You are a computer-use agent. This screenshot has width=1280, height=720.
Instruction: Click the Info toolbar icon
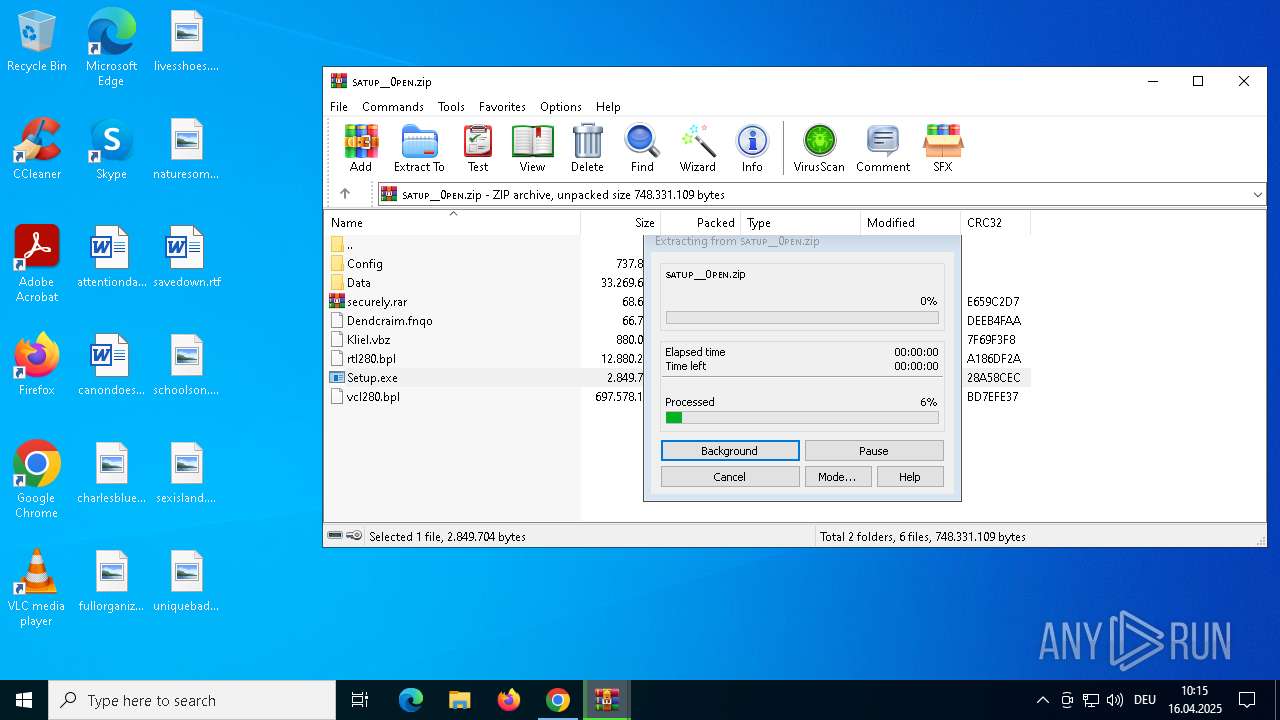[x=752, y=148]
